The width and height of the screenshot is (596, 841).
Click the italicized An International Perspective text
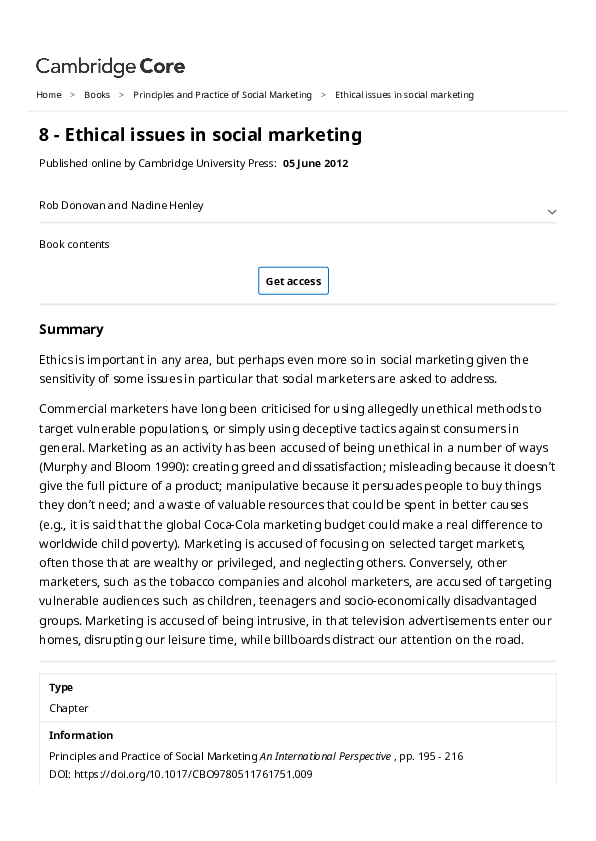[x=325, y=756]
